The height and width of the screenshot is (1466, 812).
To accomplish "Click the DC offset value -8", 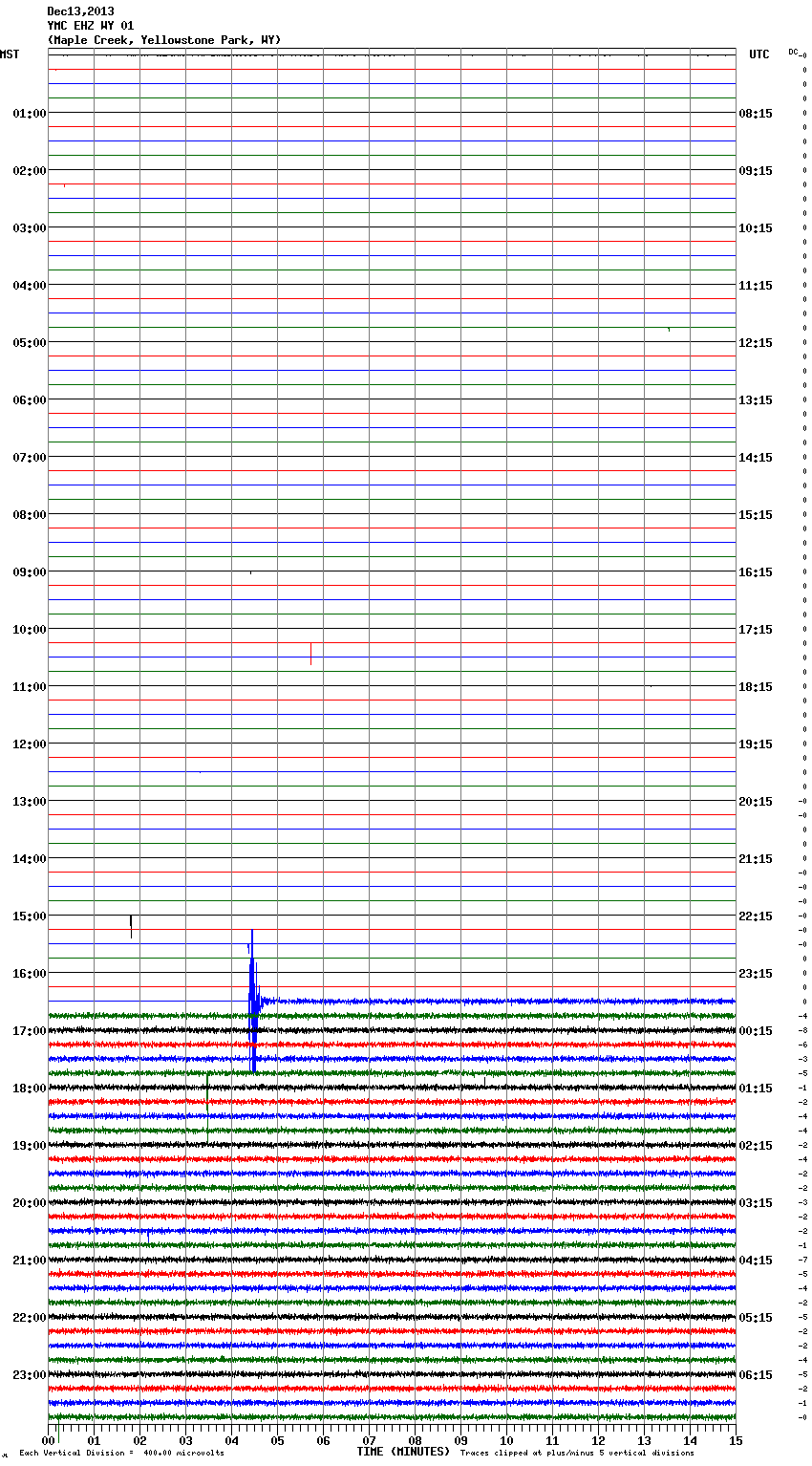I will [803, 1030].
